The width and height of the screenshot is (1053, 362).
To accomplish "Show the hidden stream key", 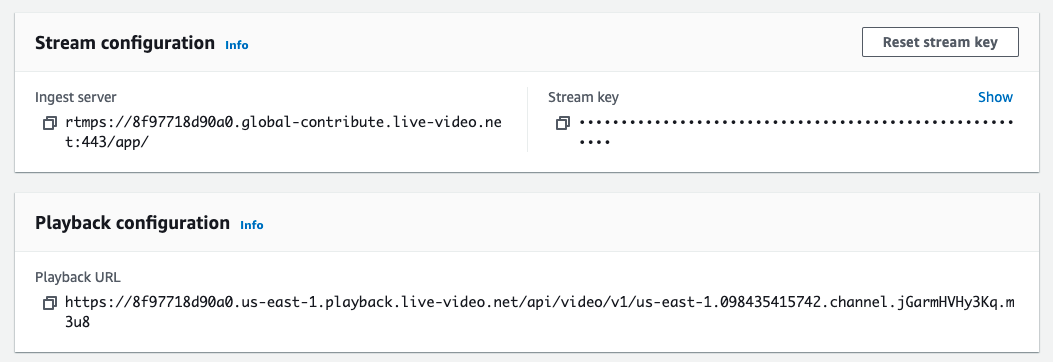I will [x=995, y=97].
